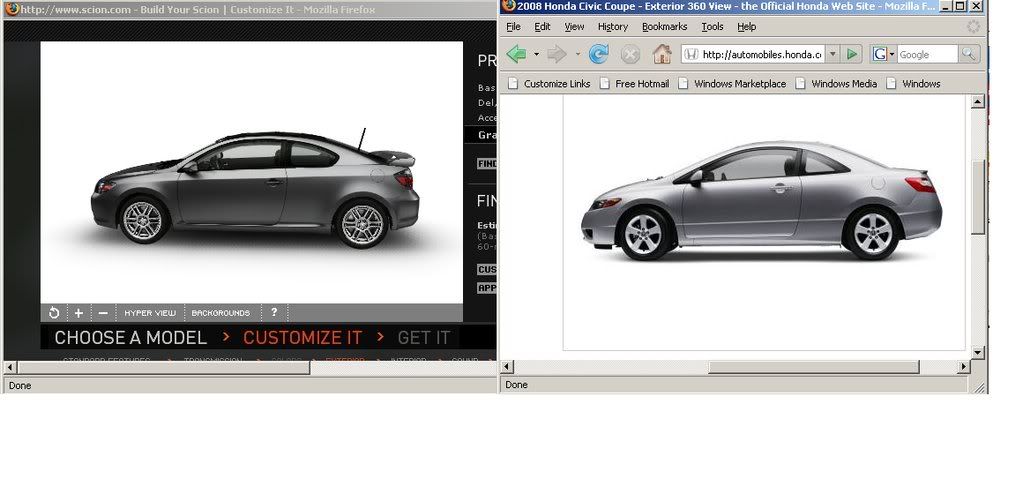Click the search magnifier icon
This screenshot has width=1023, height=501.
click(968, 55)
